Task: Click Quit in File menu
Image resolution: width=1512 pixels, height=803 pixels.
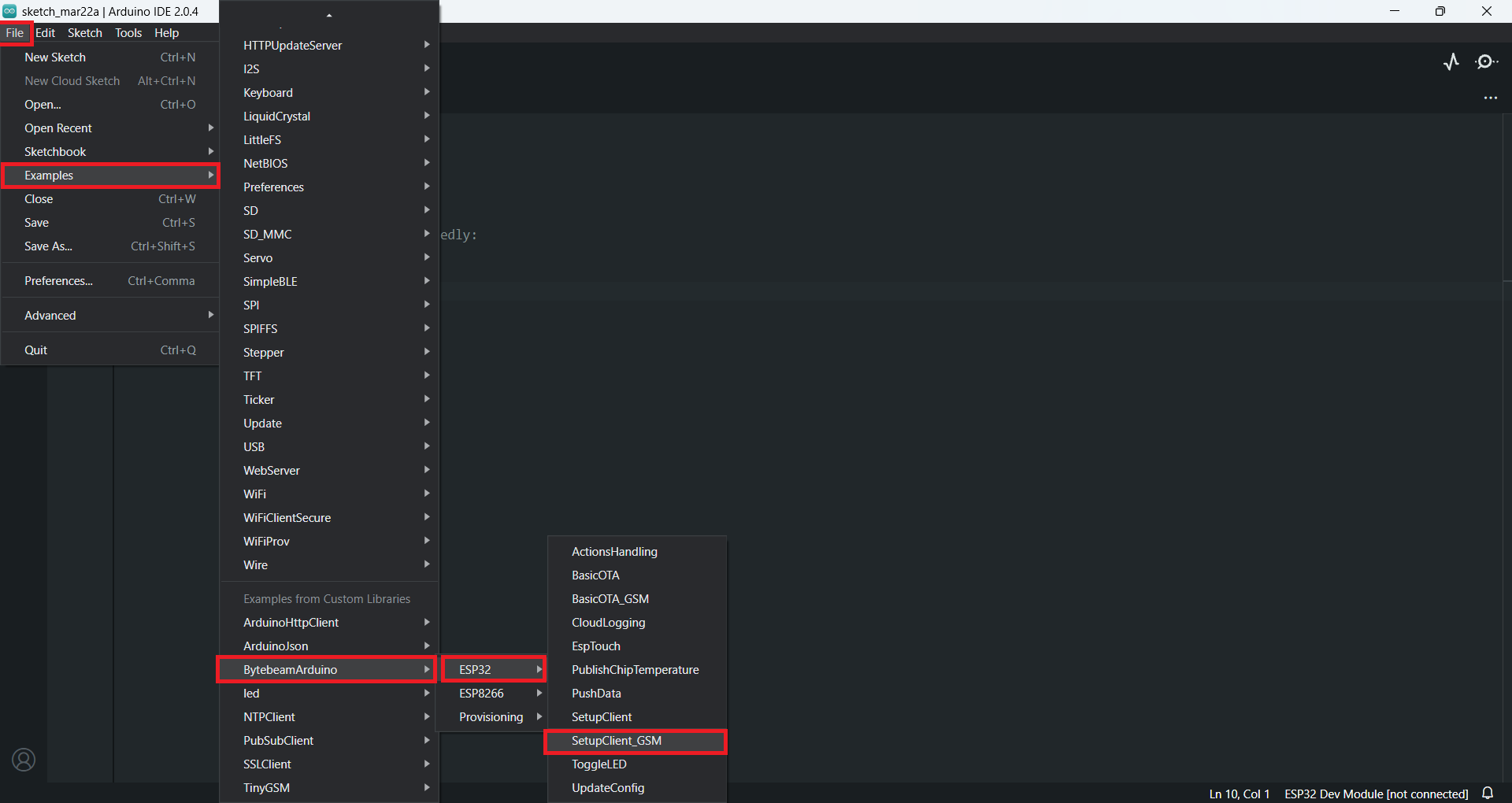Action: pos(110,350)
